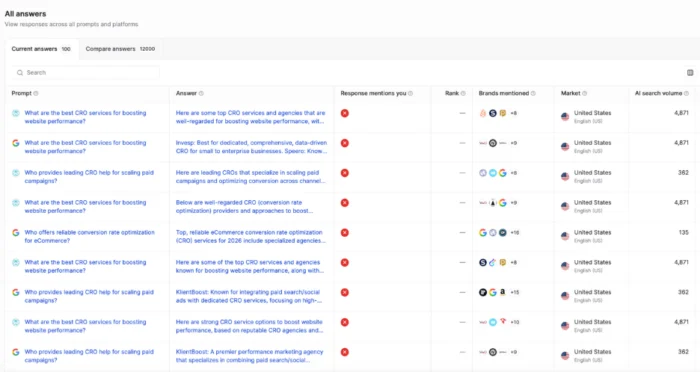700x372 pixels.
Task: Open the +15 brands mentioned badge
Action: pos(515,293)
